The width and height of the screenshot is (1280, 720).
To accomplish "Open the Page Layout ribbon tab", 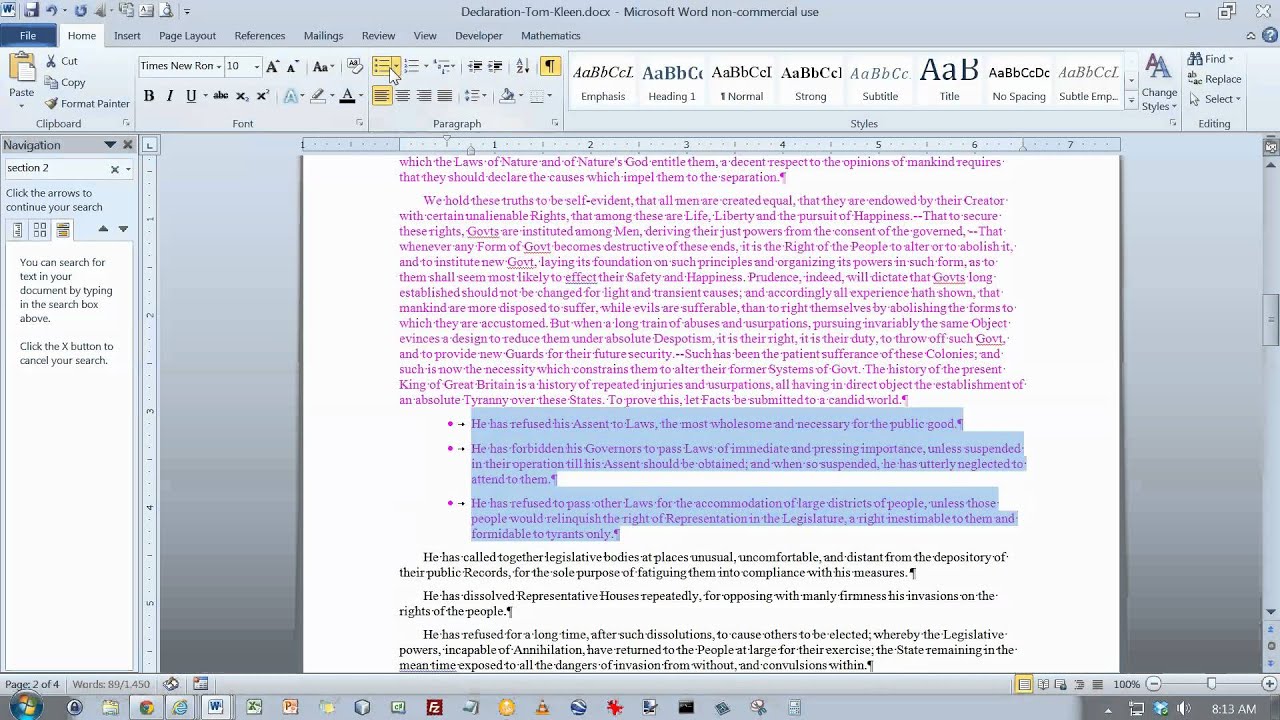I will 187,35.
